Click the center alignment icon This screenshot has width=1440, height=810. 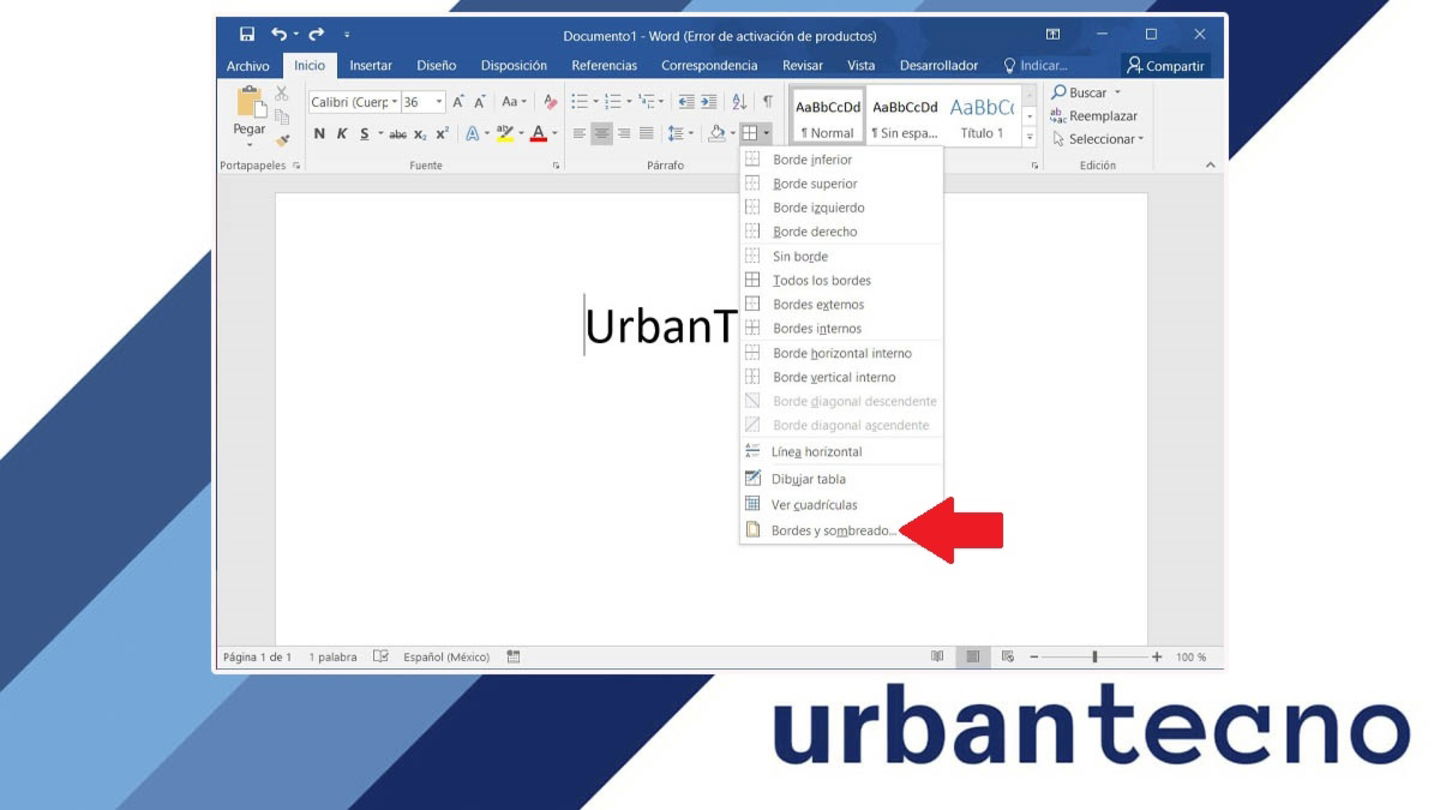click(601, 133)
